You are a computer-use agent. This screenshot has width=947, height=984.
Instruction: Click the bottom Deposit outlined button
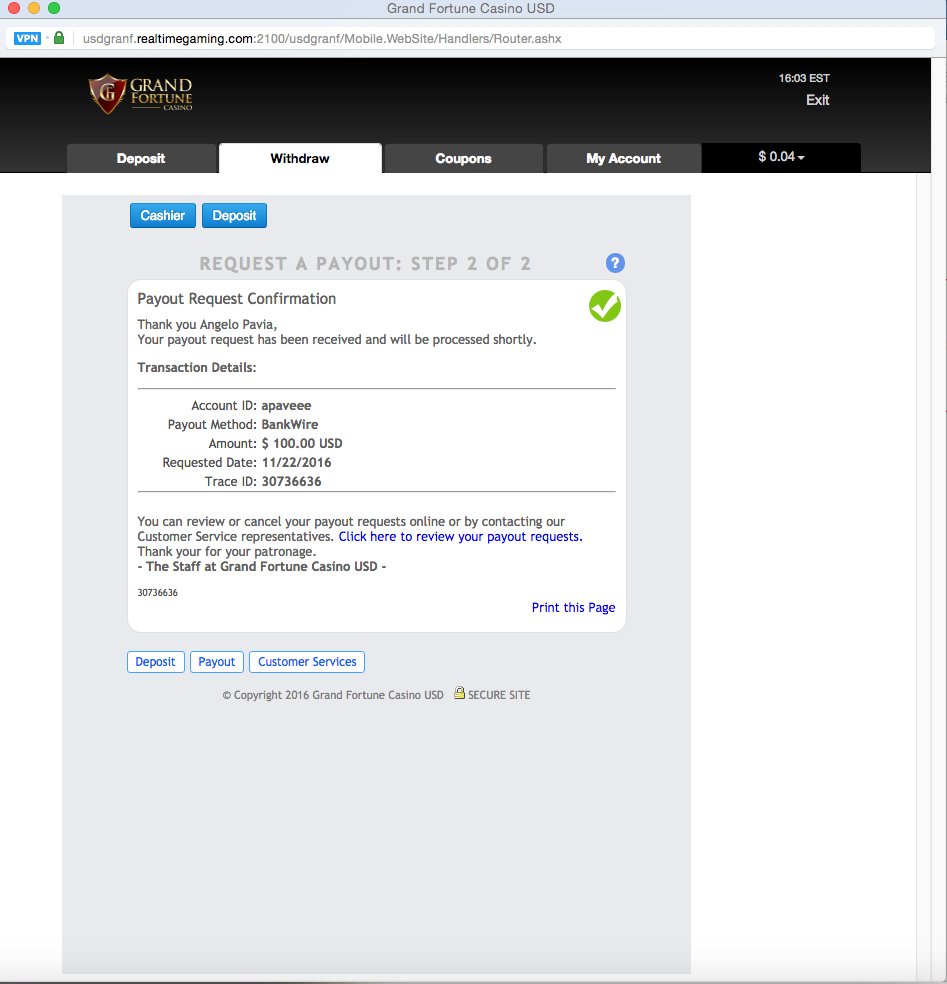(155, 662)
